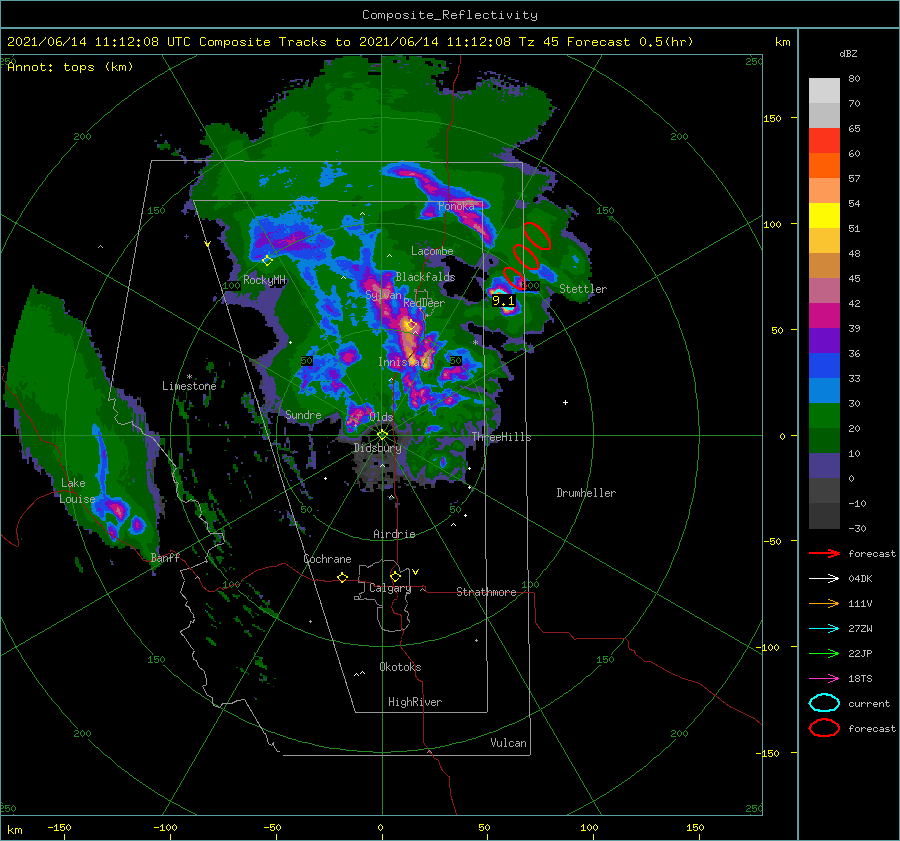Image resolution: width=900 pixels, height=841 pixels.
Task: Click the dBZ scale heading
Action: click(848, 53)
